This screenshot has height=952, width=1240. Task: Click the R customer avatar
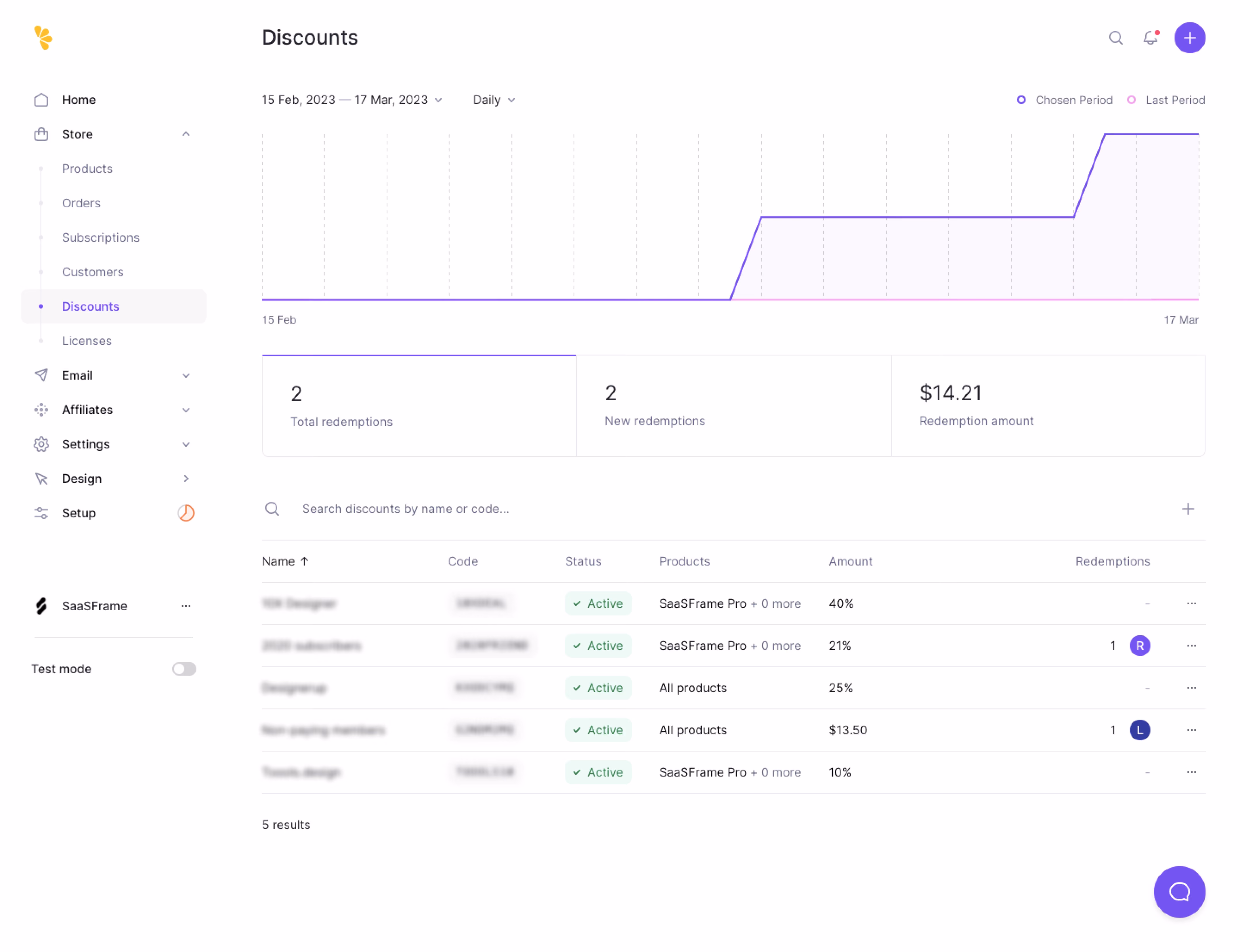pyautogui.click(x=1140, y=645)
